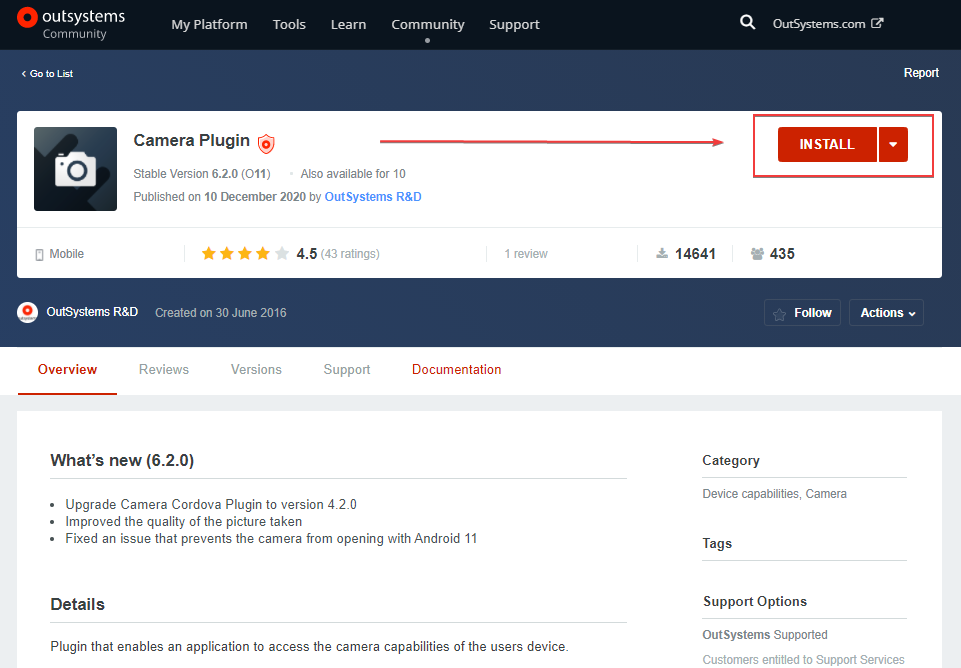The image size is (961, 668).
Task: Open the Community menu
Action: [427, 24]
